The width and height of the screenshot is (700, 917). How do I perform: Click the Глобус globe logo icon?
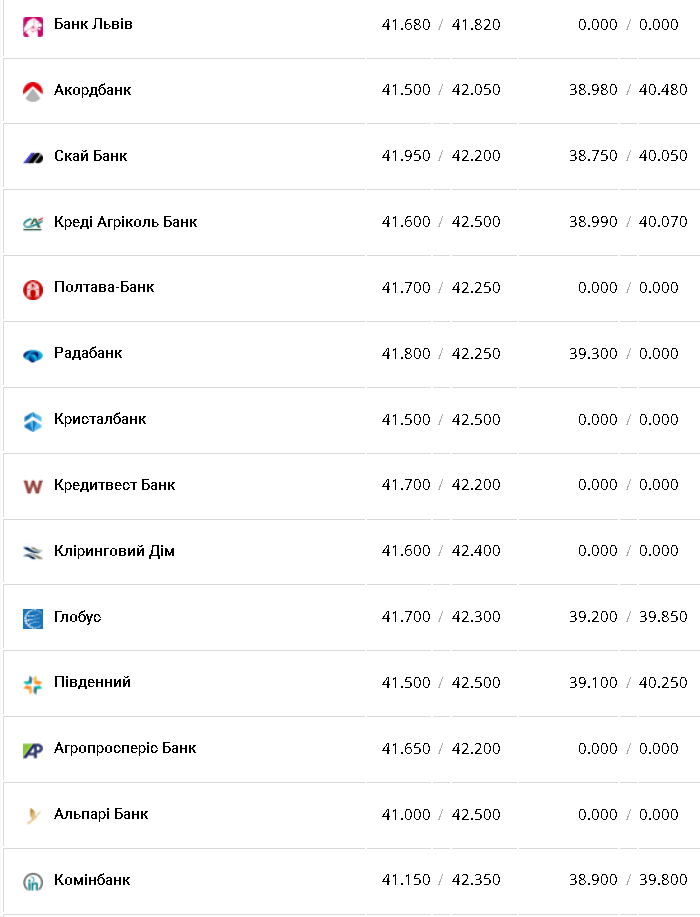coord(33,618)
